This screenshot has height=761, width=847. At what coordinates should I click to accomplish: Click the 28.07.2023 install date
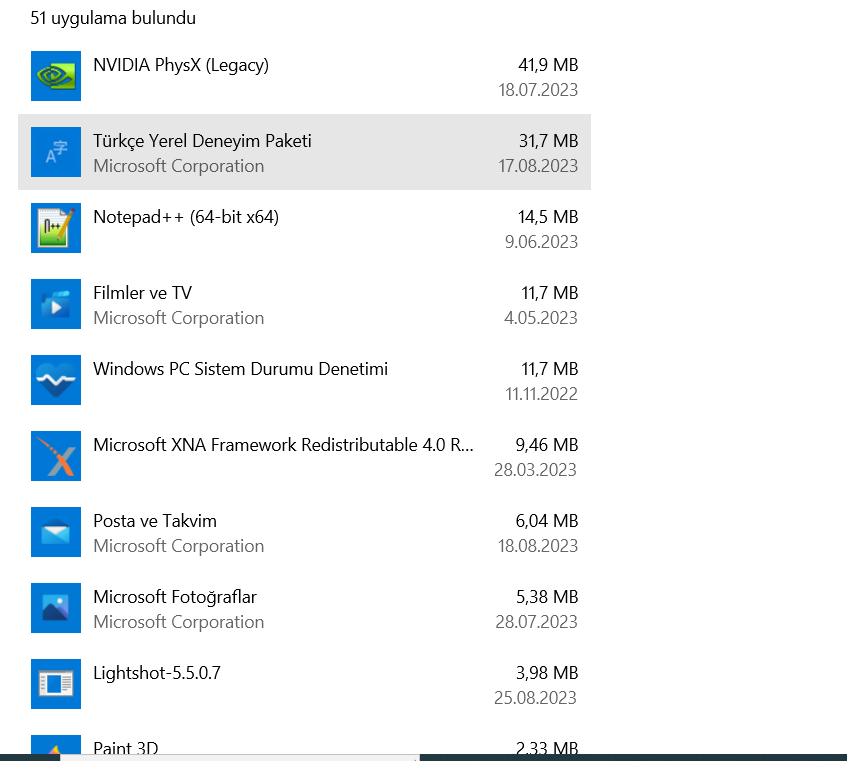536,622
